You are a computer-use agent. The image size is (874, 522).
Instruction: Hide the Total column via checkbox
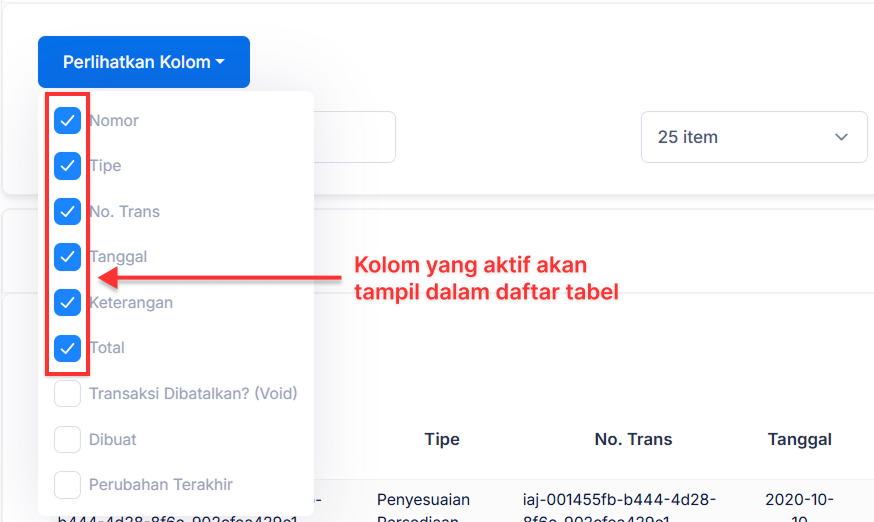[67, 348]
